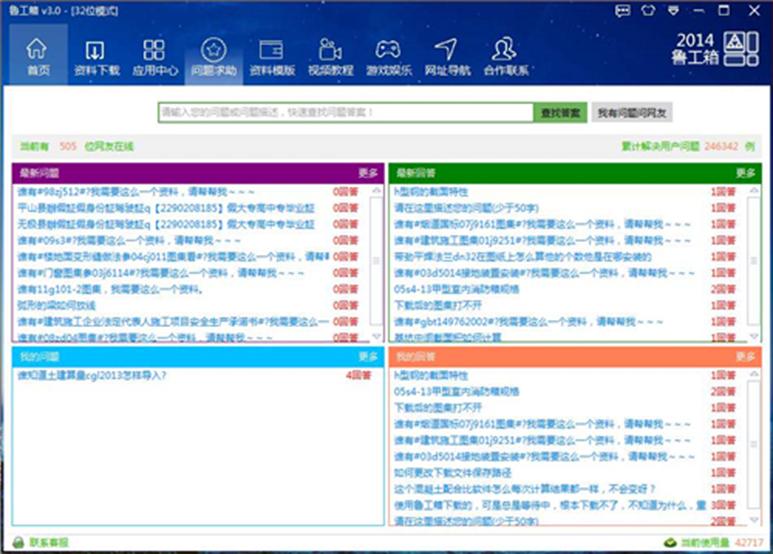Open the 安全生产承诺书 question in 最新问题

pyautogui.click(x=173, y=322)
